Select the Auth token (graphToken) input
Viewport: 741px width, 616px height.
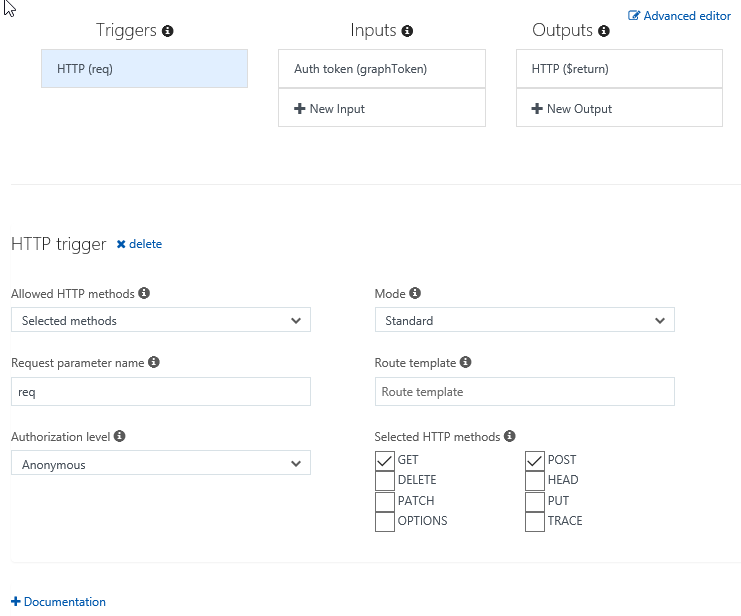[381, 69]
